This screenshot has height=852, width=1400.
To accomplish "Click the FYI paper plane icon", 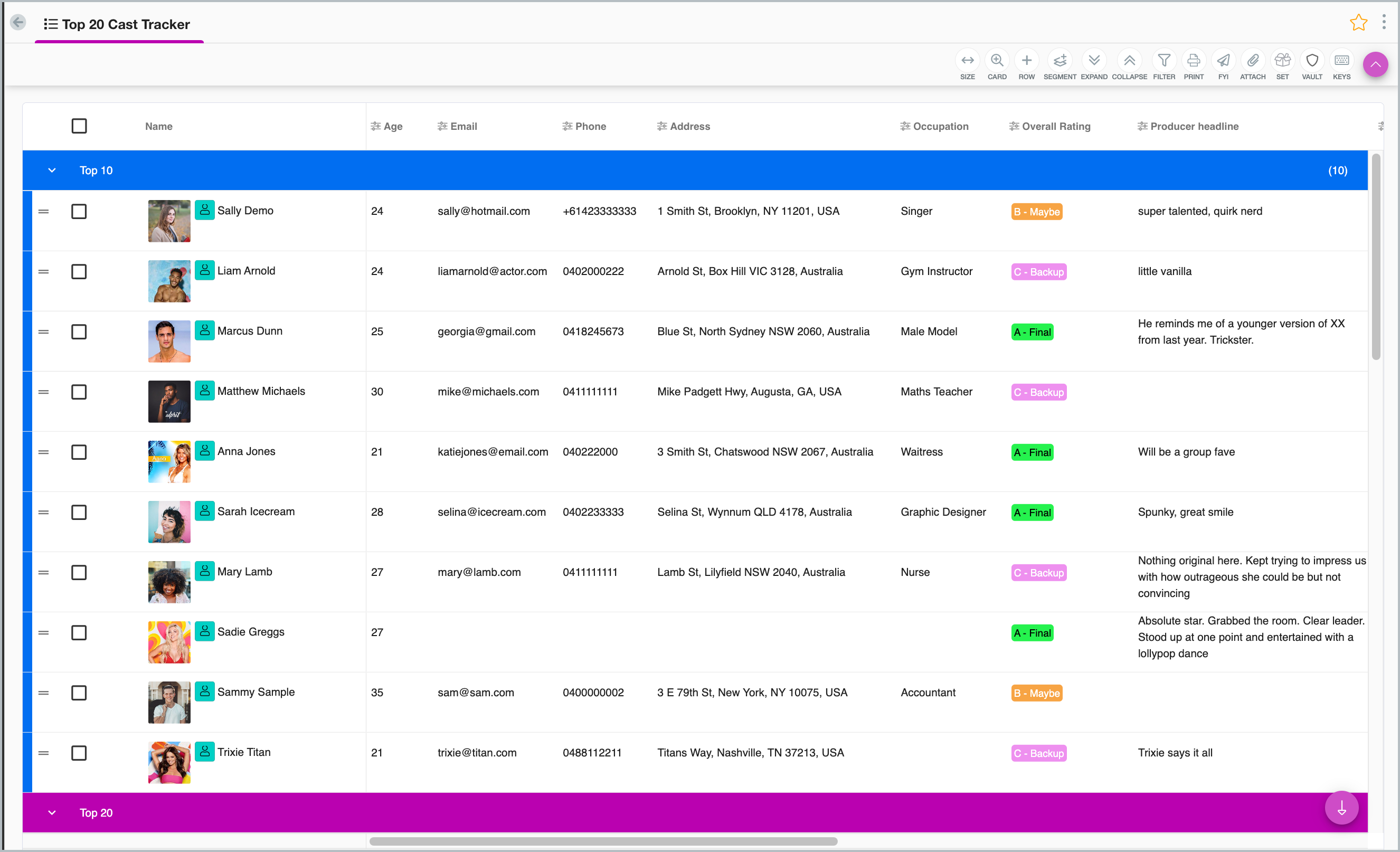I will 1223,61.
